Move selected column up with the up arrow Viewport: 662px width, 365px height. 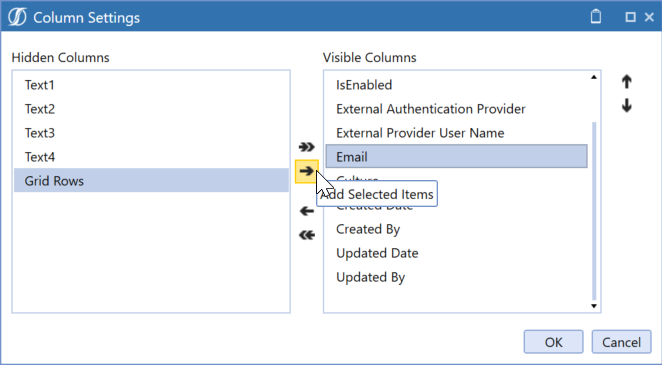tap(627, 82)
